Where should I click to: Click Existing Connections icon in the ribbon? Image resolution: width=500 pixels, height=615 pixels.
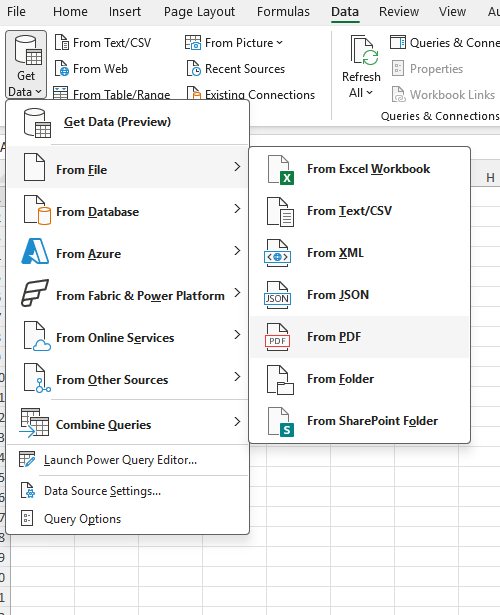pos(194,93)
